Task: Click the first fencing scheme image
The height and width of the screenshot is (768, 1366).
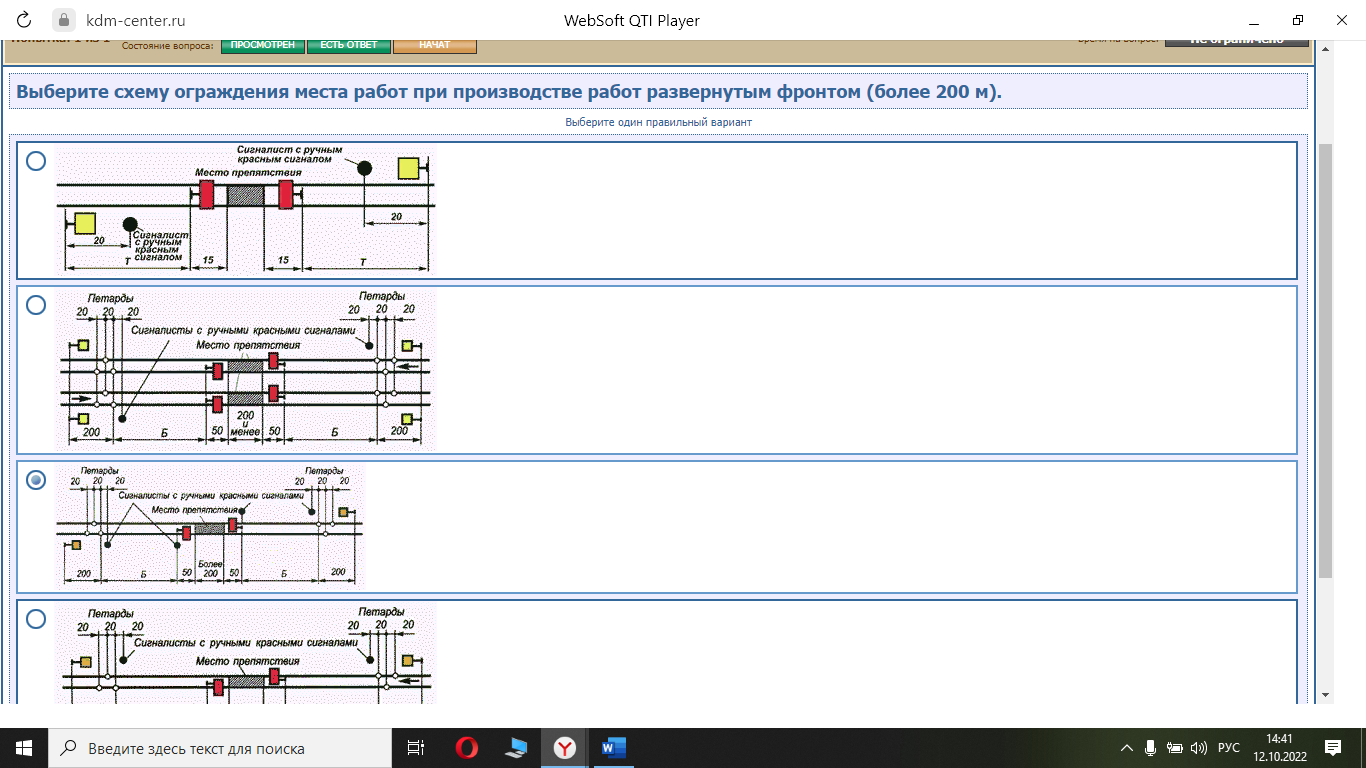Action: [x=246, y=210]
